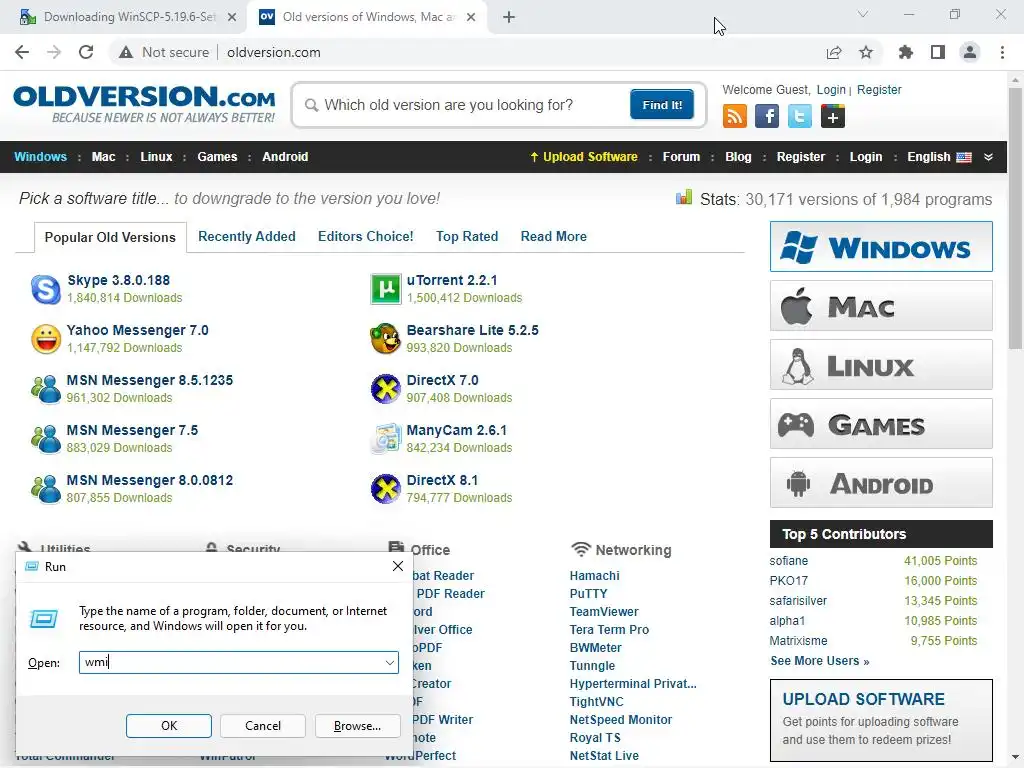The height and width of the screenshot is (768, 1024).
Task: Open the Mac nav menu item
Action: (x=103, y=157)
